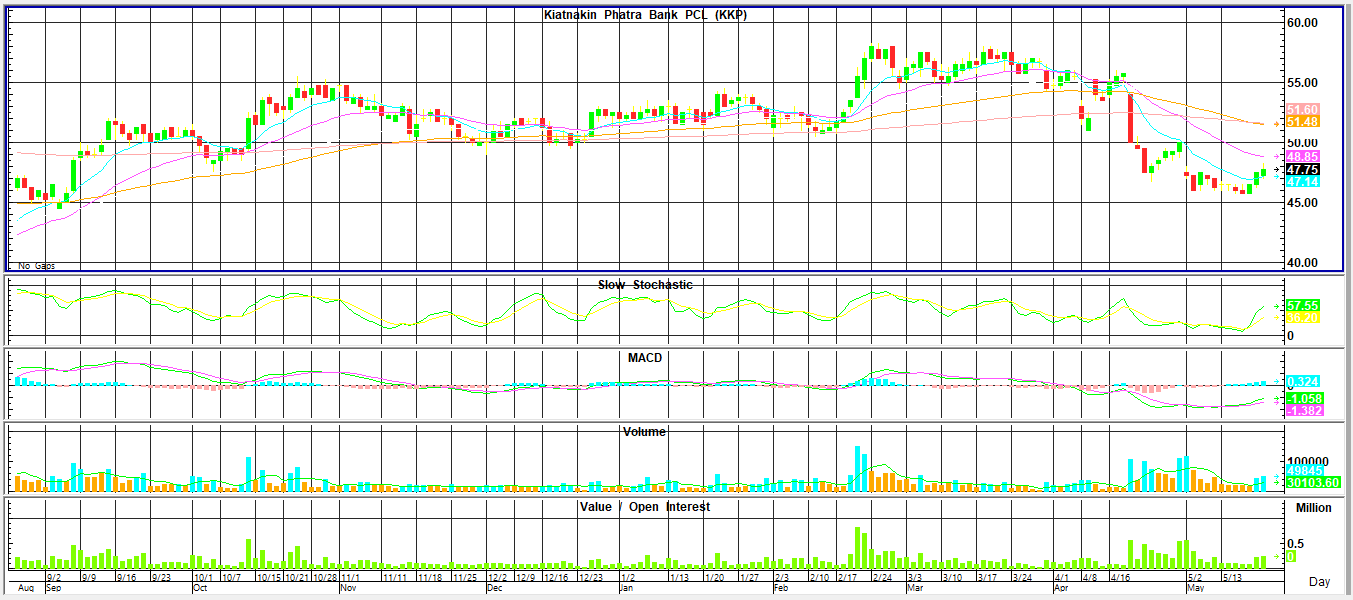Click the May month label
The width and height of the screenshot is (1353, 600).
(1196, 588)
